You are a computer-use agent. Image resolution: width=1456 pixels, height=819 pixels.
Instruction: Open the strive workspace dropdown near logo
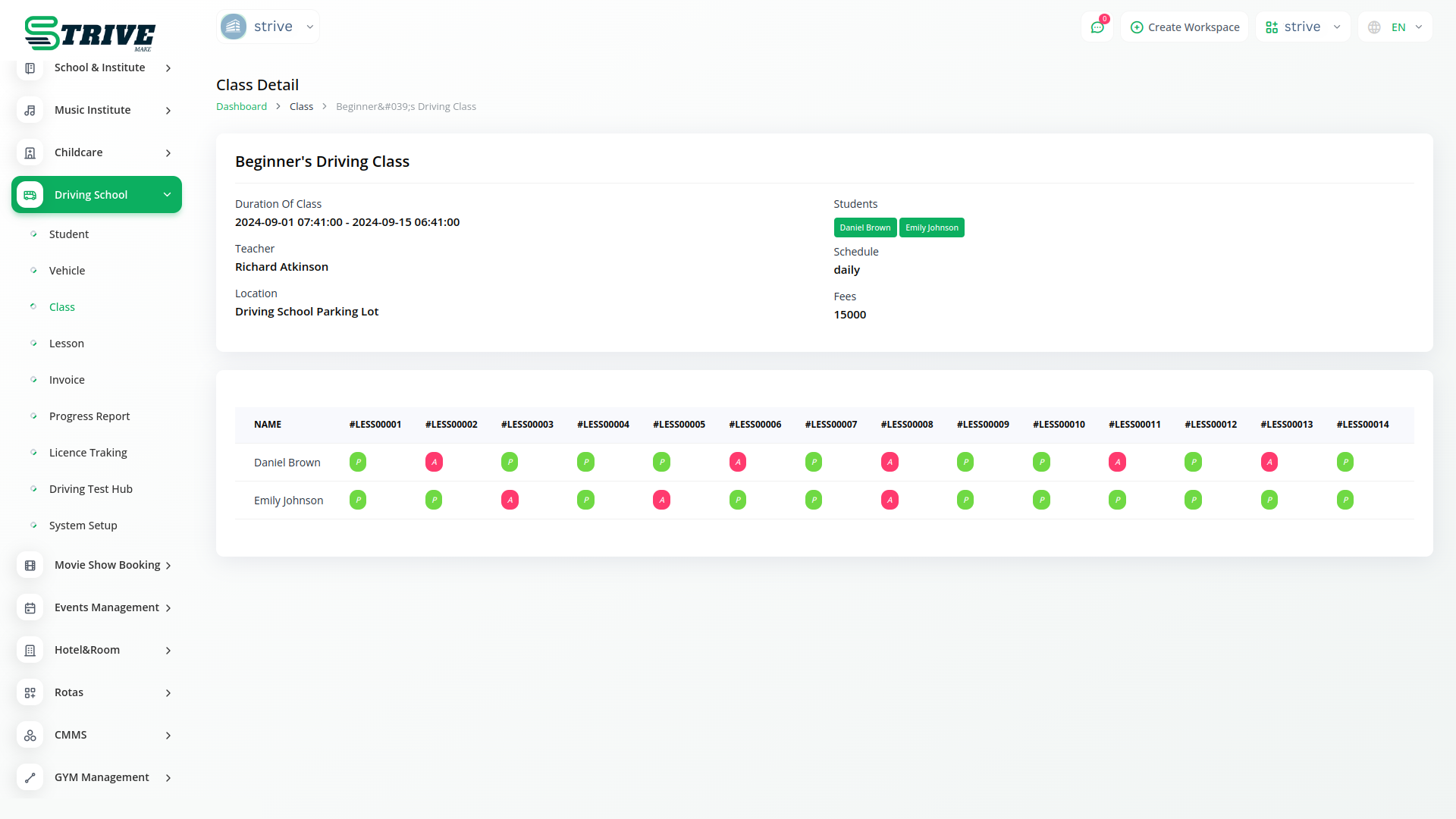point(268,27)
